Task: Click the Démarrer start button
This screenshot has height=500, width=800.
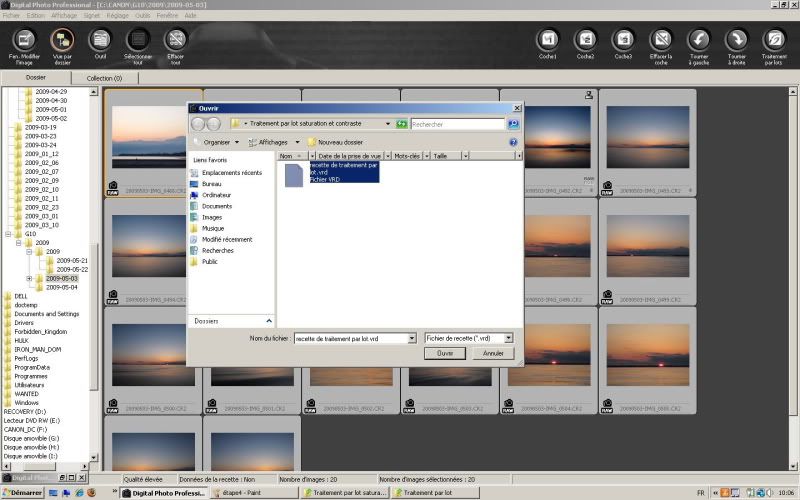Action: pos(22,493)
